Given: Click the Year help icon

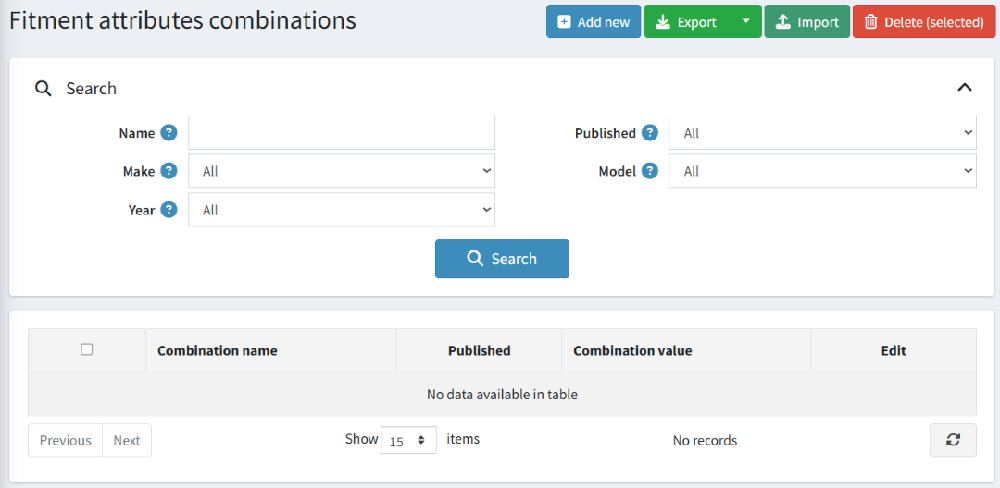Looking at the screenshot, I should point(168,209).
